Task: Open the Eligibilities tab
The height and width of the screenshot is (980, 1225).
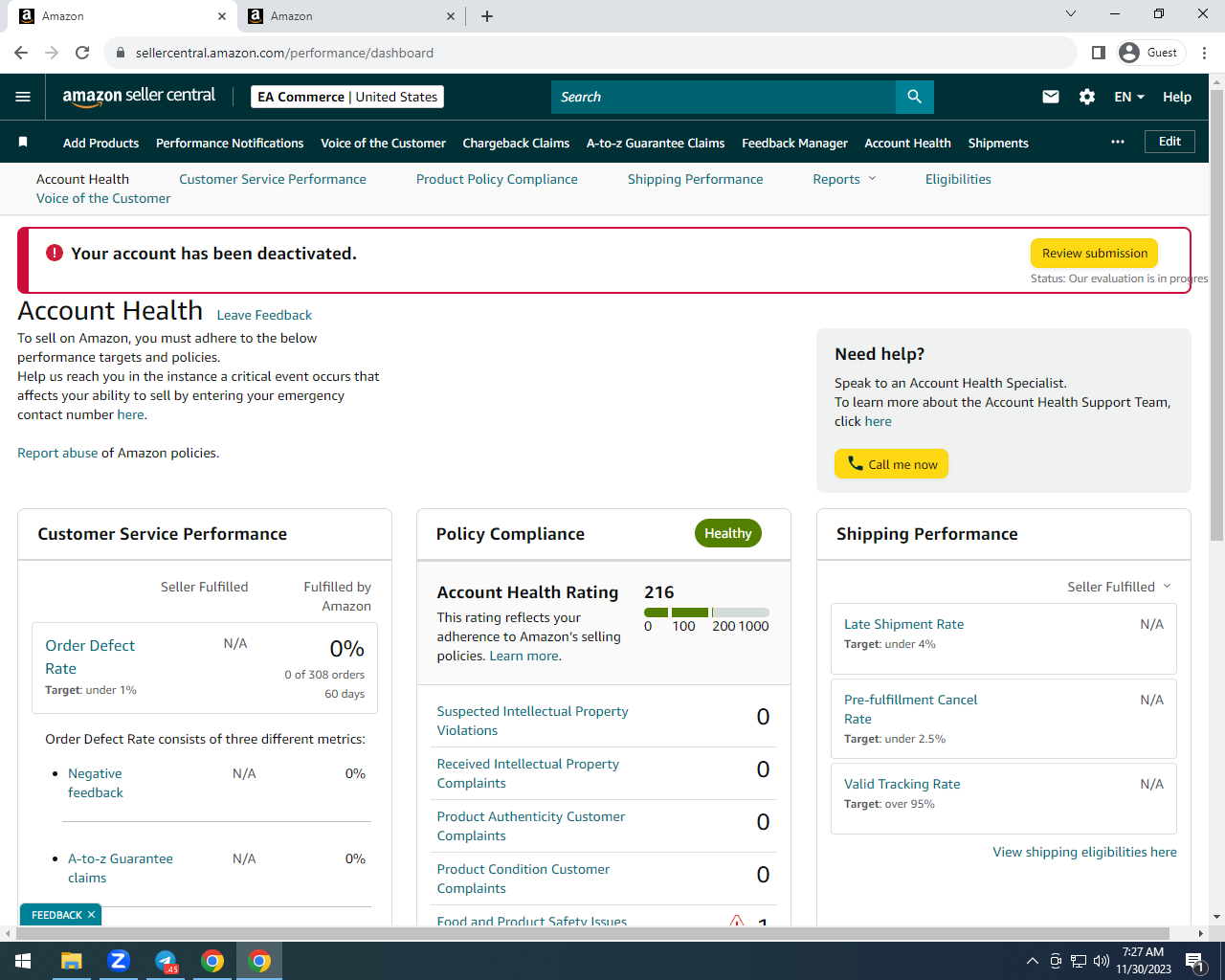Action: (x=958, y=179)
